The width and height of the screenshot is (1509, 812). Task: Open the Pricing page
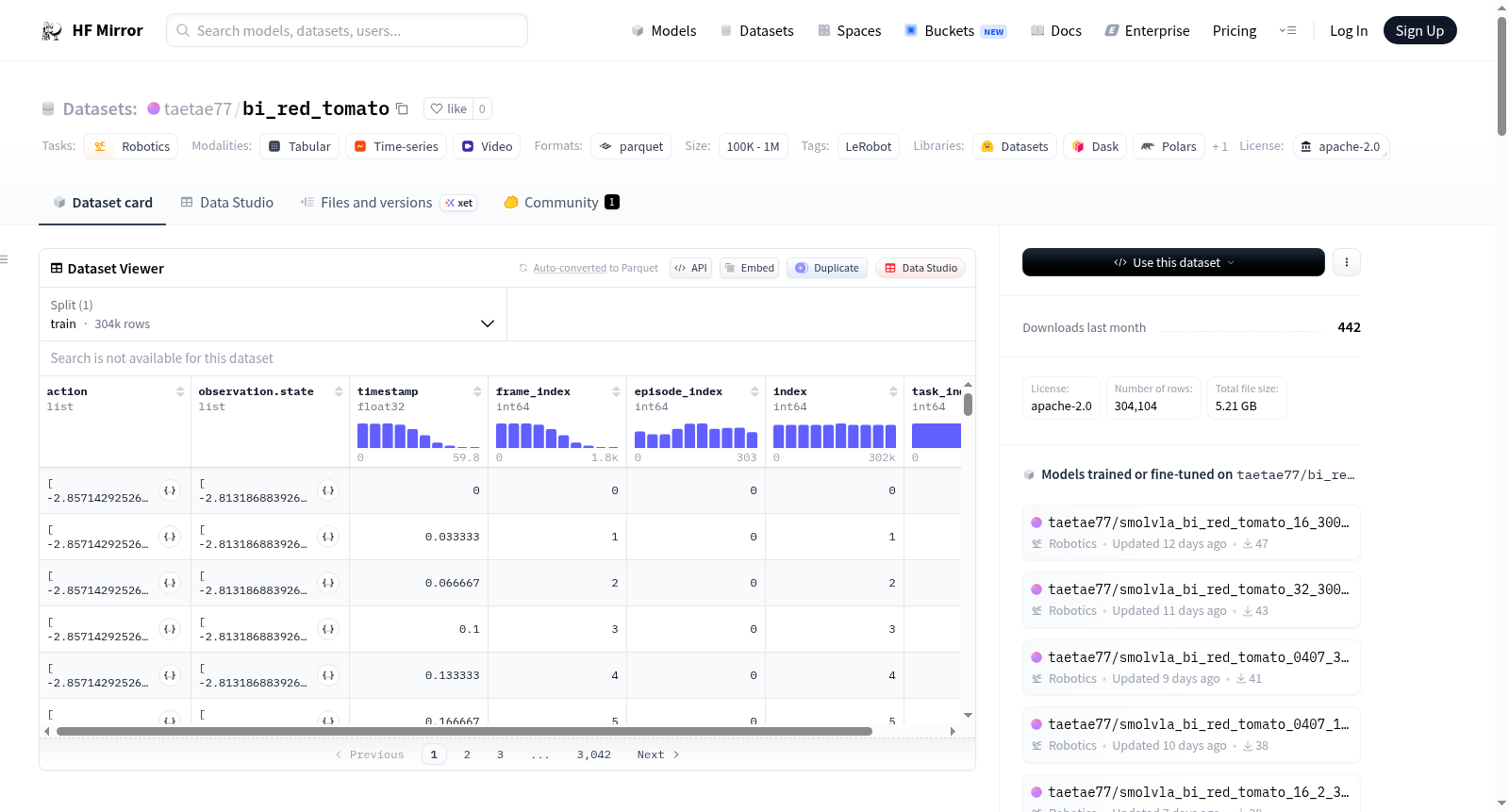pos(1235,30)
